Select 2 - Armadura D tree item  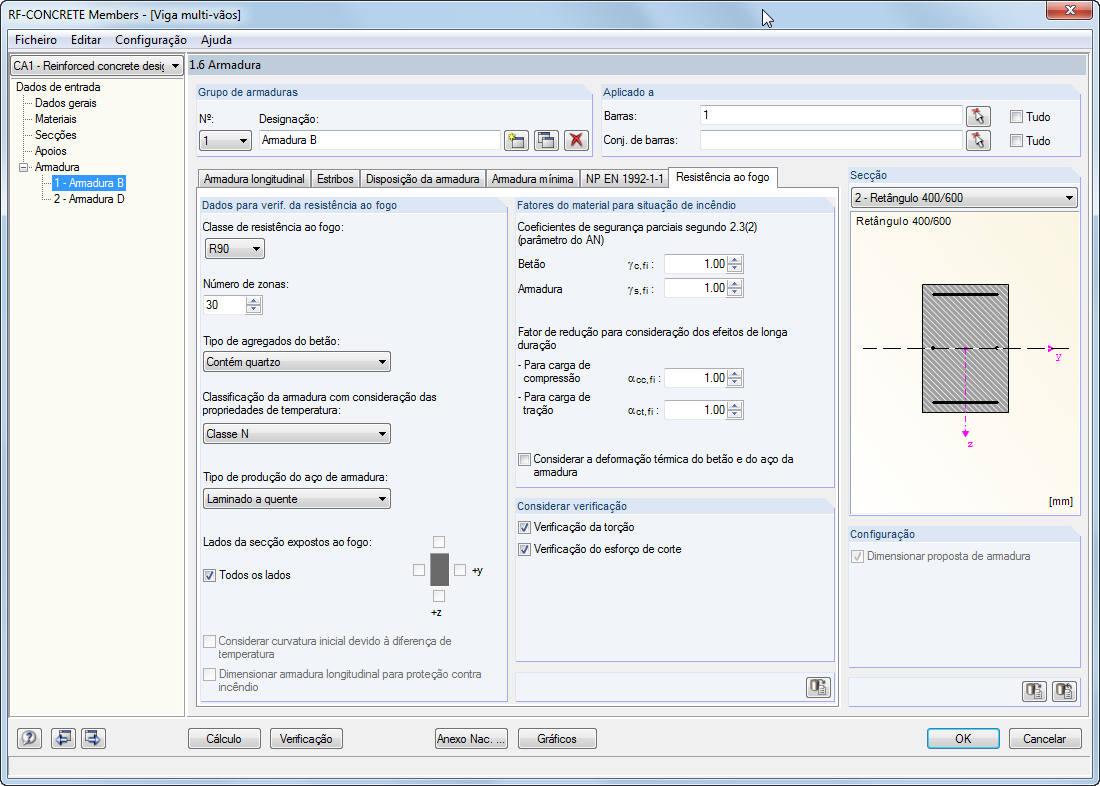coord(89,199)
